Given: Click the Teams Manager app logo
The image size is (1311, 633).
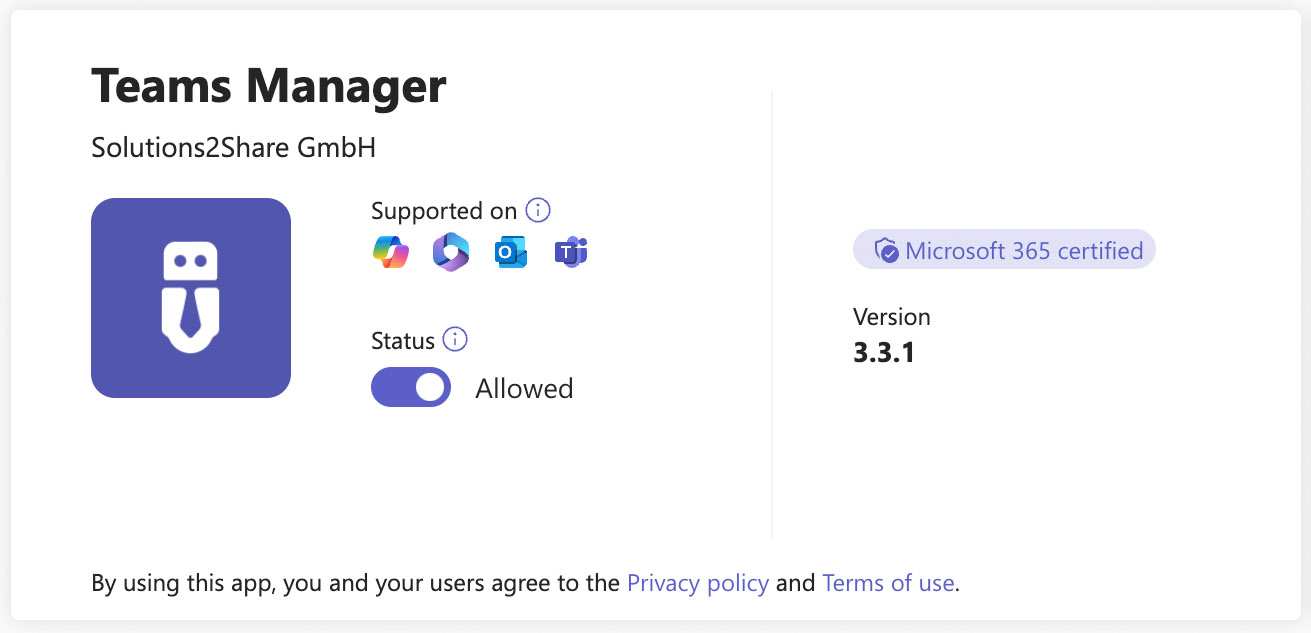Looking at the screenshot, I should click(x=191, y=298).
